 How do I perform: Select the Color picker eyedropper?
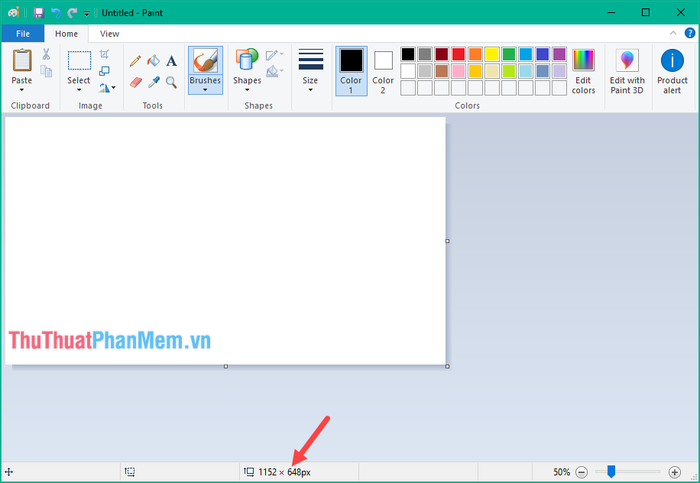[153, 82]
